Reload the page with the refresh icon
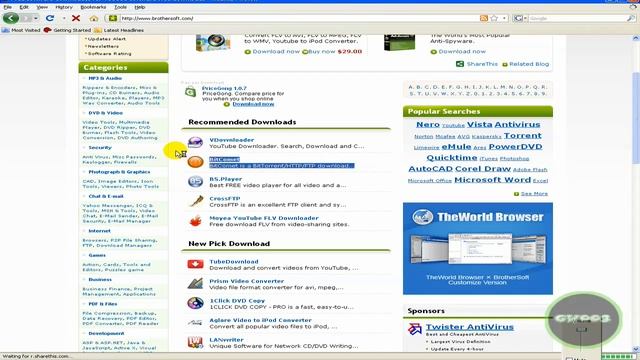Viewport: 640px width, 360px height. [x=50, y=18]
